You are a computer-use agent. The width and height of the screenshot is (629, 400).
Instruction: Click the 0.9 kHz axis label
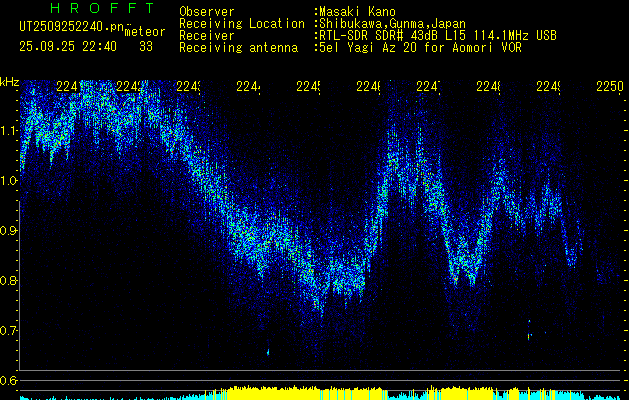9,230
